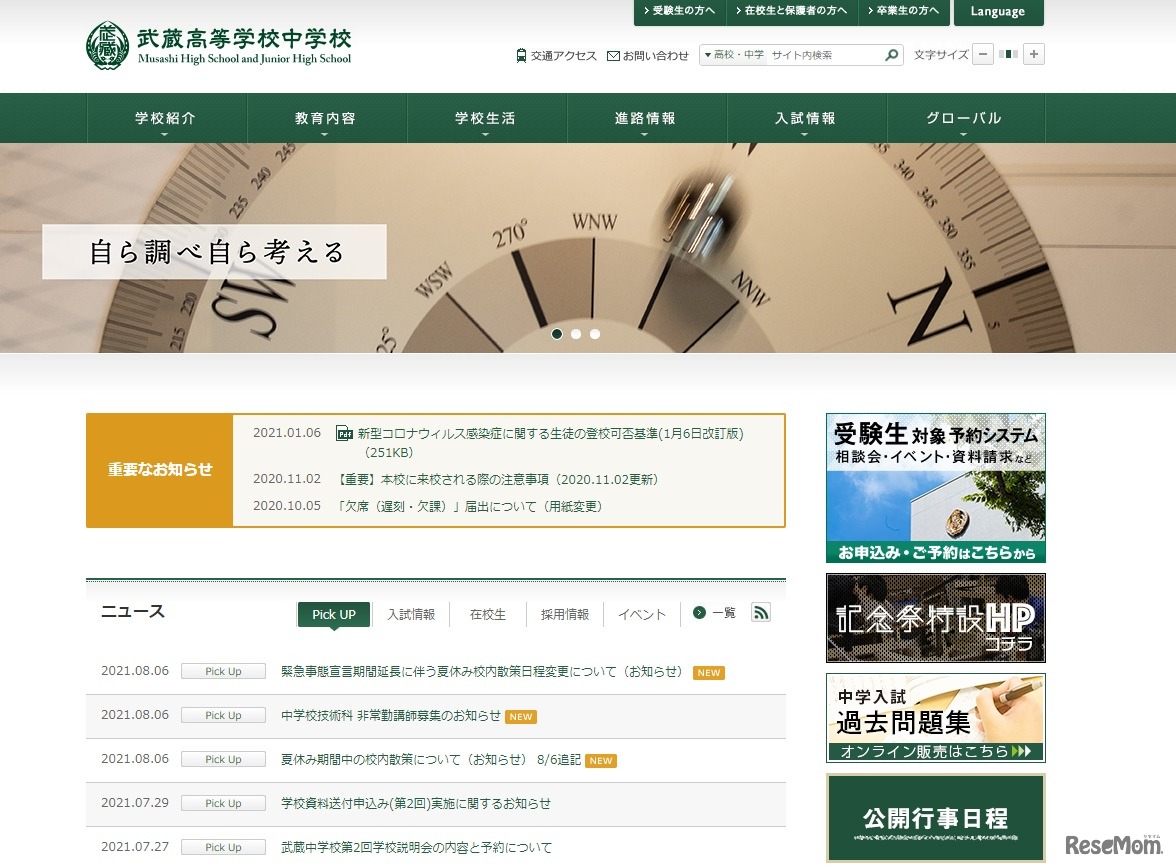Enlarge text with the plus font-size button
The height and width of the screenshot is (868, 1176).
(x=1035, y=54)
